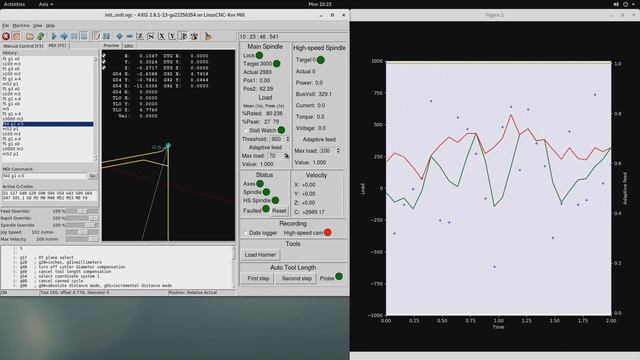Click the Load Haimer button
640x360 pixels.
pyautogui.click(x=260, y=255)
